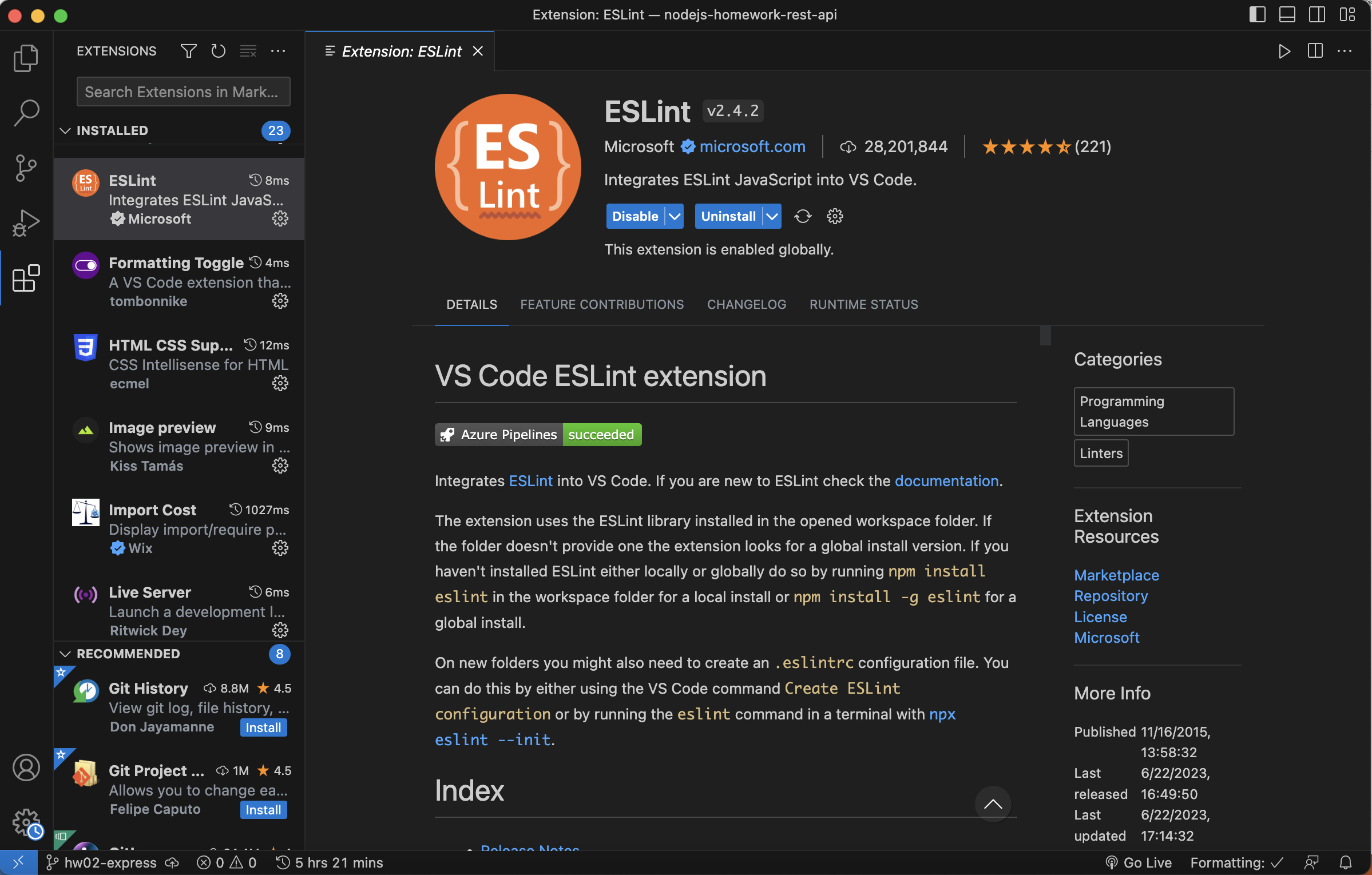
Task: Open the Marketplace resource link
Action: 1116,575
